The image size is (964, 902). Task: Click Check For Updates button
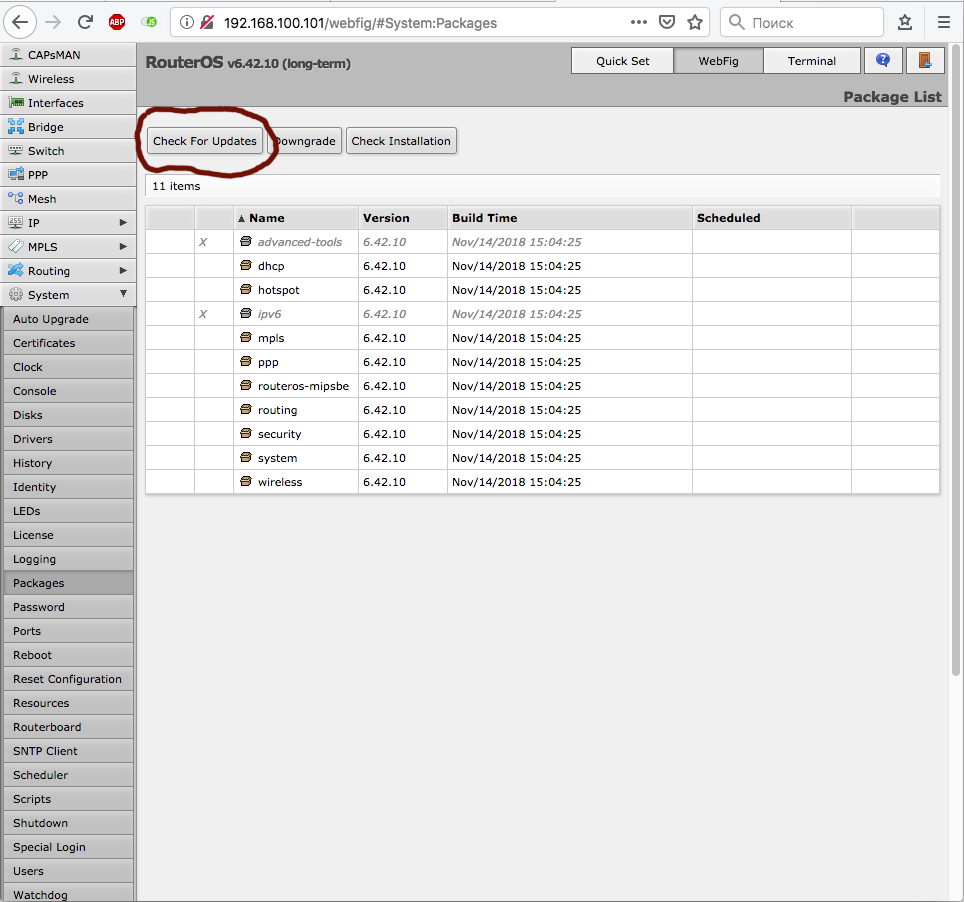point(205,141)
